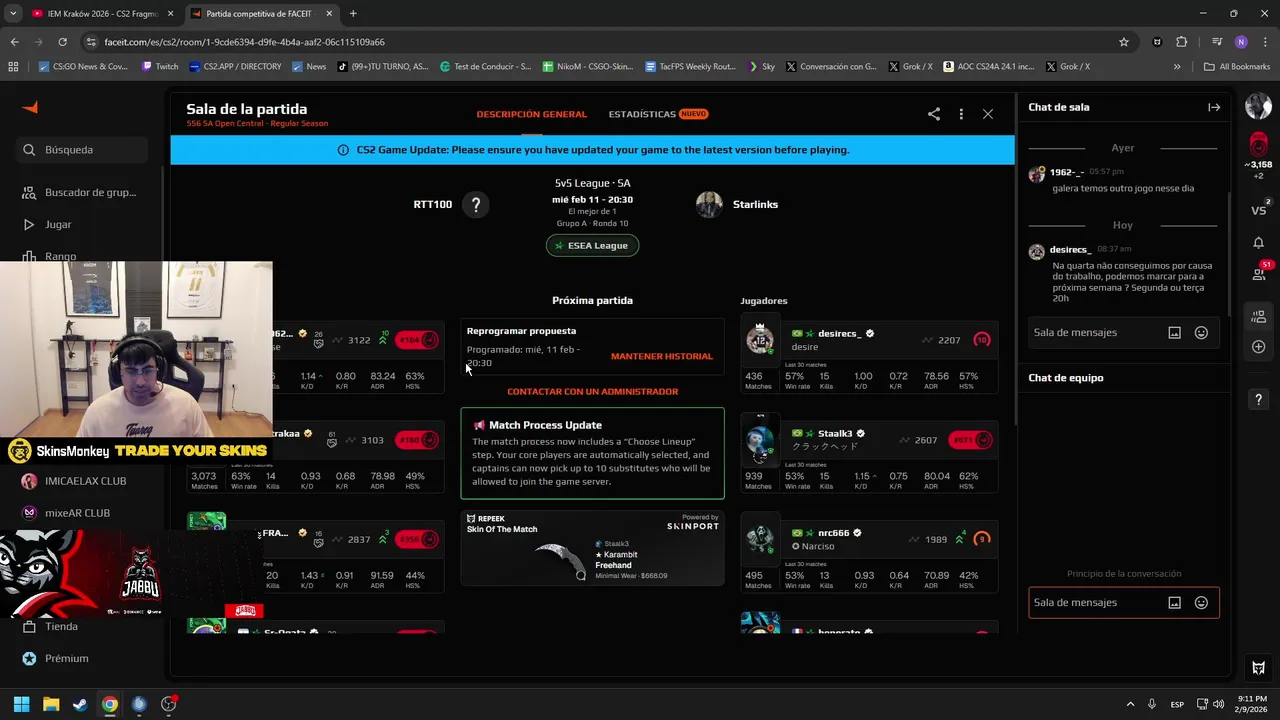Bookmark this page with star icon
This screenshot has height=720, width=1280.
1124,42
